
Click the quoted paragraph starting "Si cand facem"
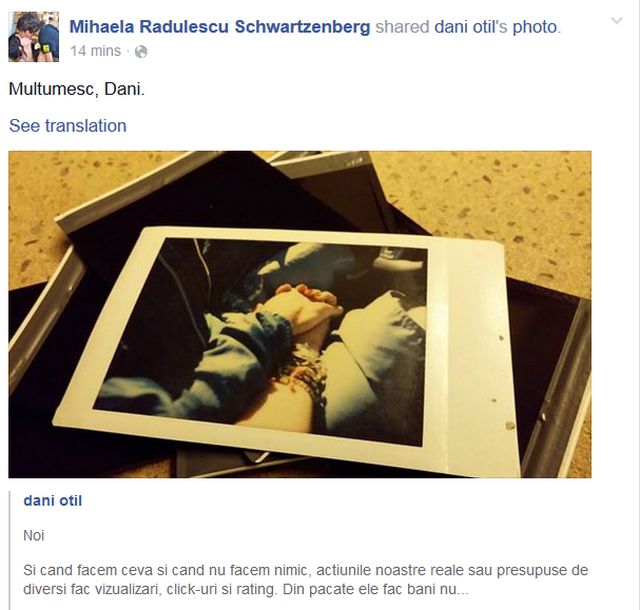(305, 579)
